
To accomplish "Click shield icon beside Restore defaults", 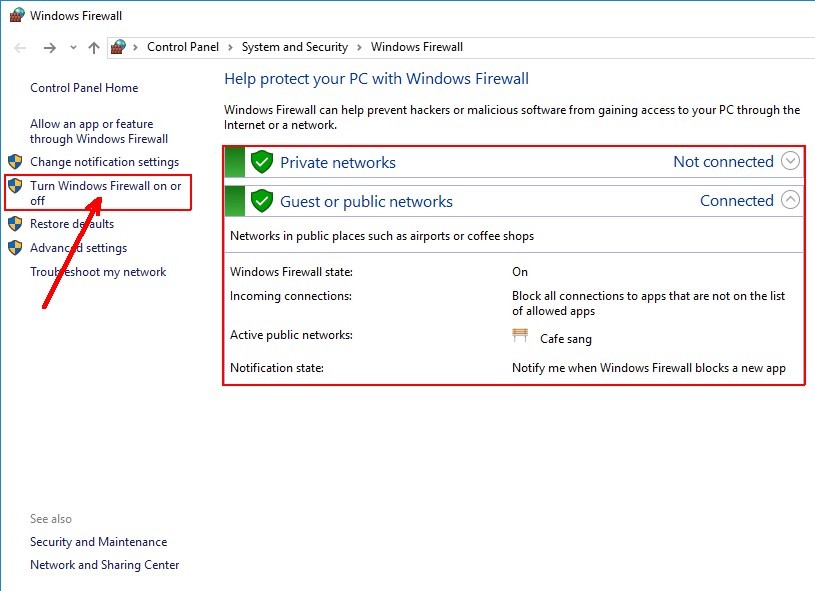I will (15, 224).
